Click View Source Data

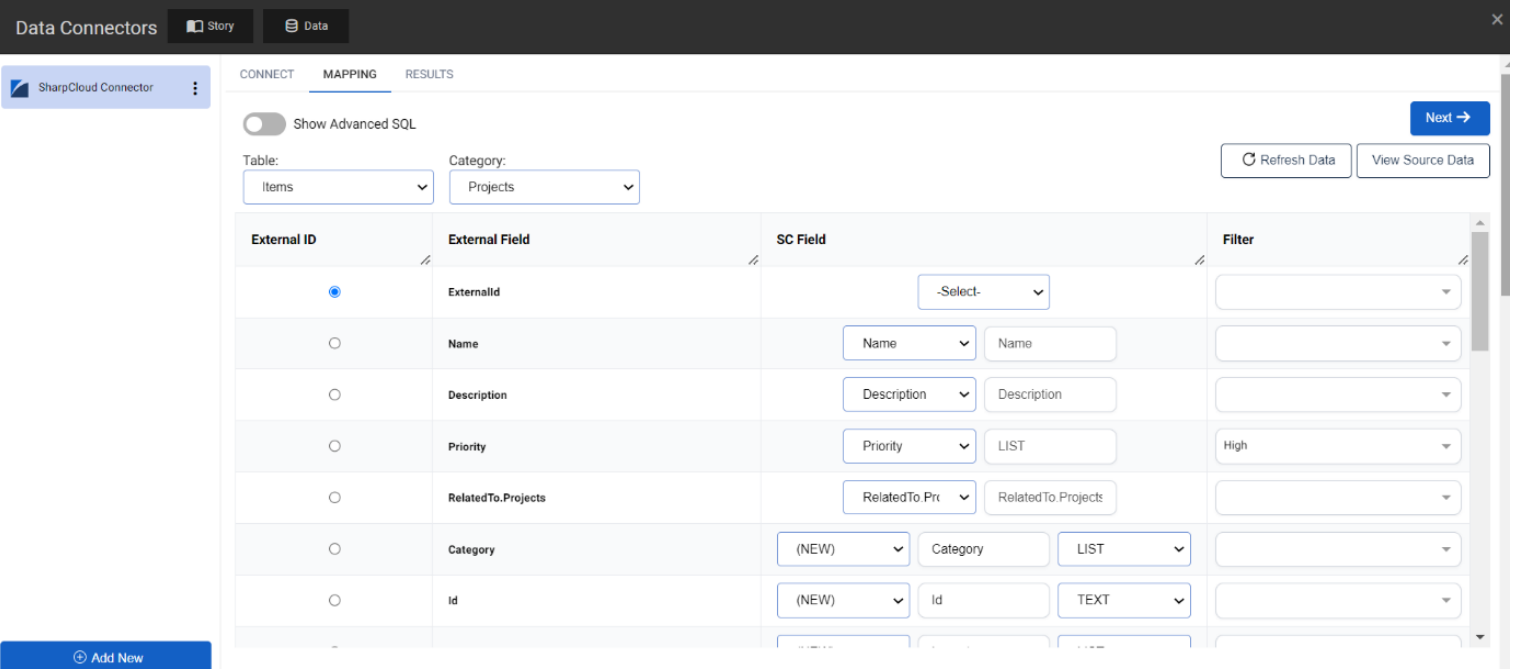[x=1423, y=160]
